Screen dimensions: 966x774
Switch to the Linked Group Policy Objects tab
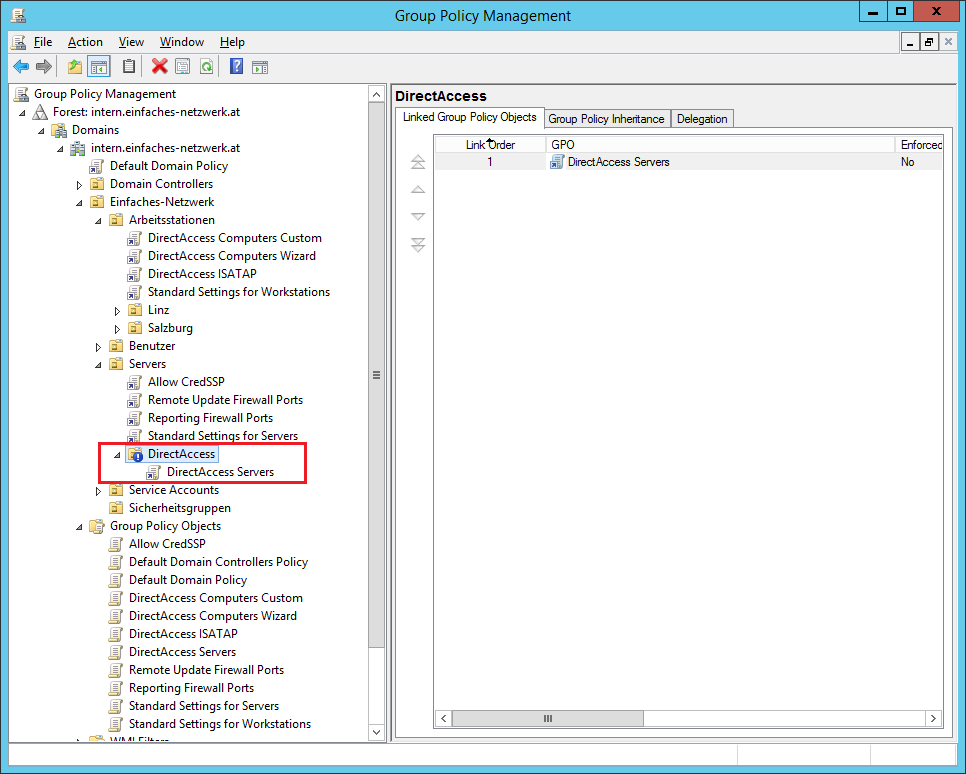tap(469, 117)
